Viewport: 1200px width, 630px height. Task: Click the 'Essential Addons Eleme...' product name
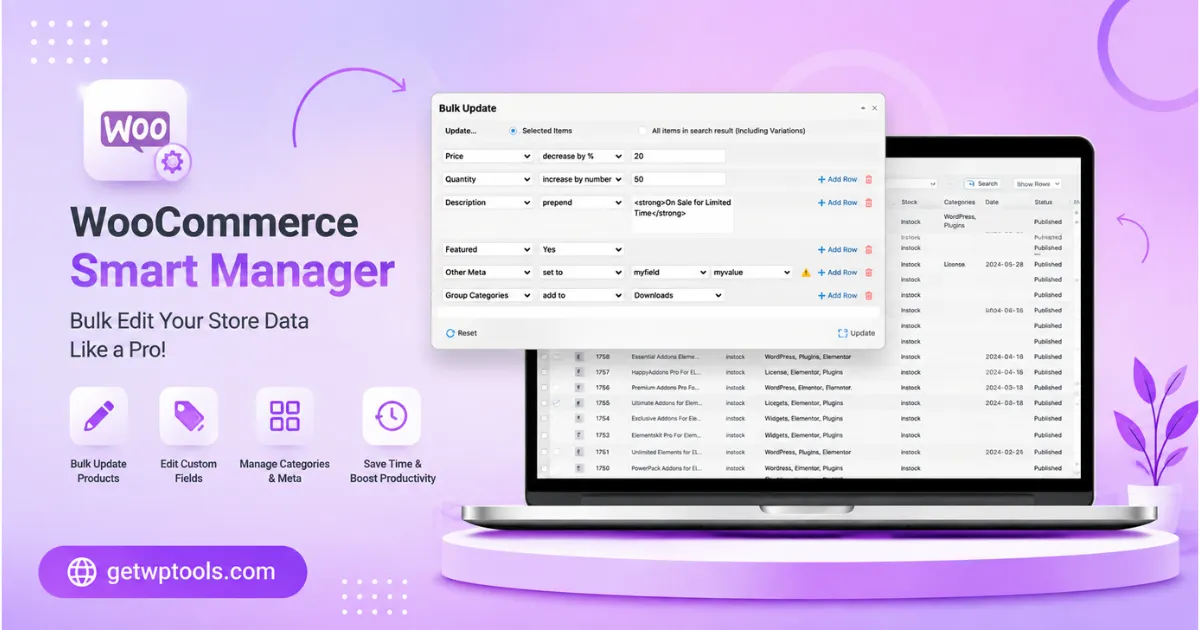point(665,357)
